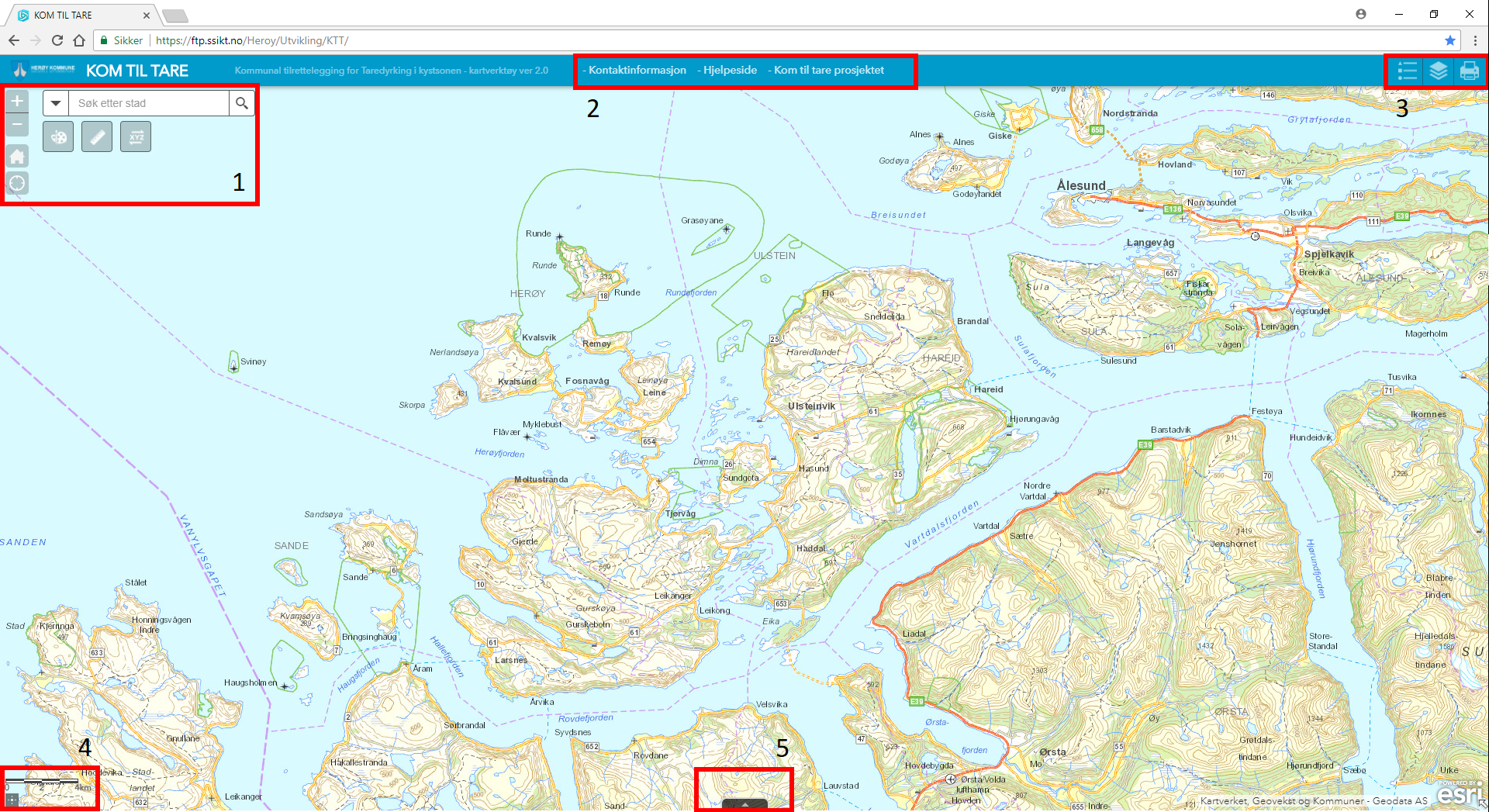Open the layer list panel
Screen dimensions: 1489x812
[1438, 71]
